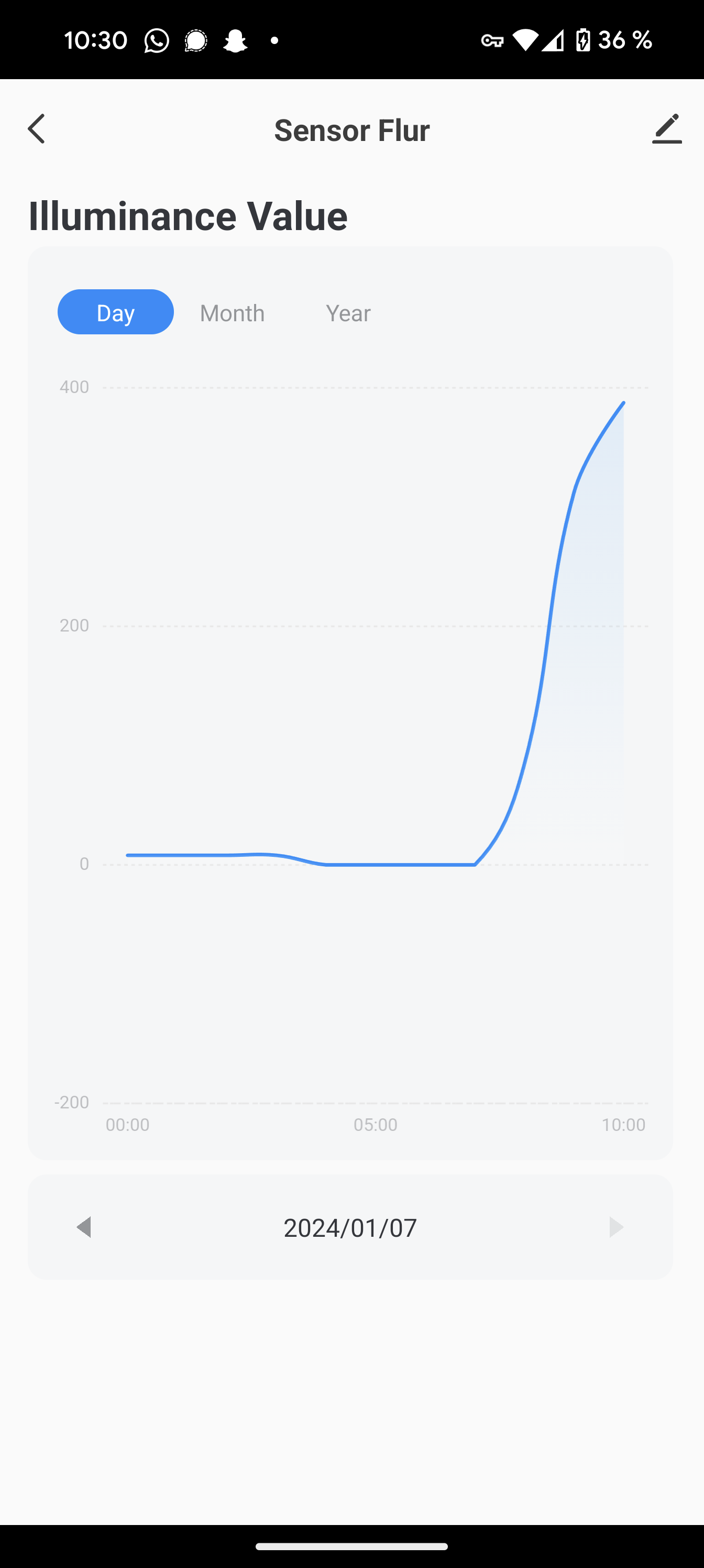Screen dimensions: 704x1568
Task: Tap the back arrow icon
Action: click(x=37, y=129)
